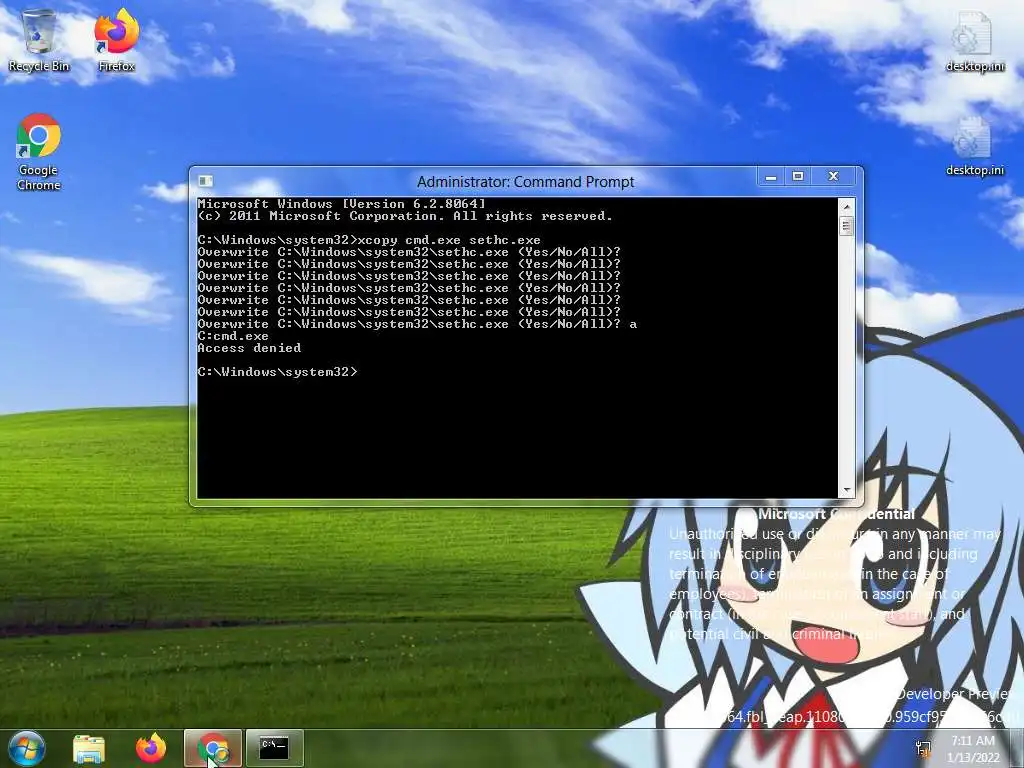The width and height of the screenshot is (1024, 768).
Task: Select the lower desktop.ini file icon
Action: pyautogui.click(x=974, y=145)
